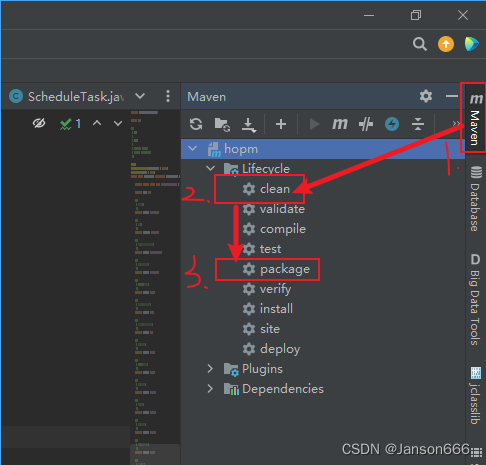Click the Big Data Tools D icon
Viewport: 486px width, 465px height.
coord(476,259)
